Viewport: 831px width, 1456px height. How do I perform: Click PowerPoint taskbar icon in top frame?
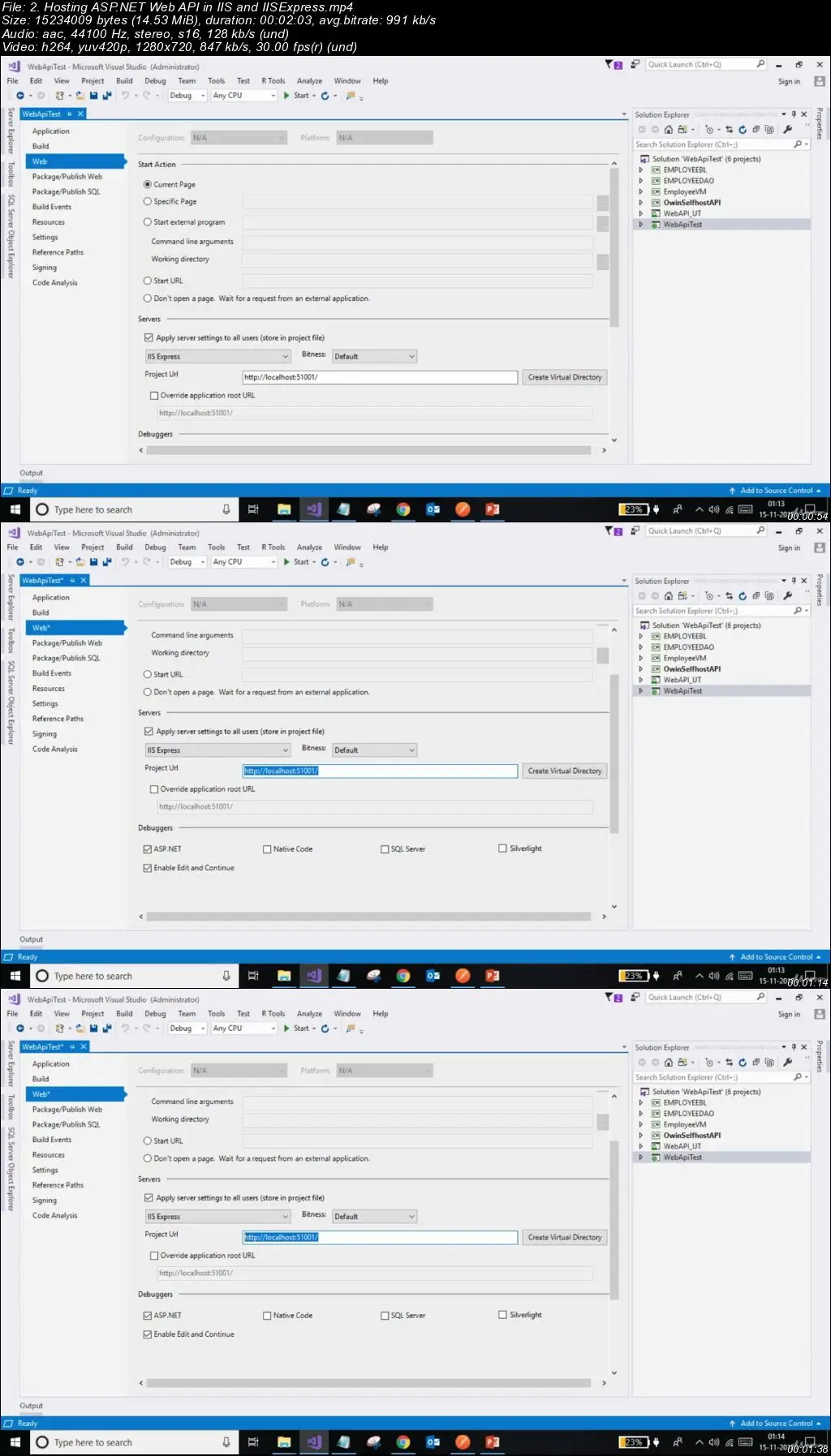(493, 509)
